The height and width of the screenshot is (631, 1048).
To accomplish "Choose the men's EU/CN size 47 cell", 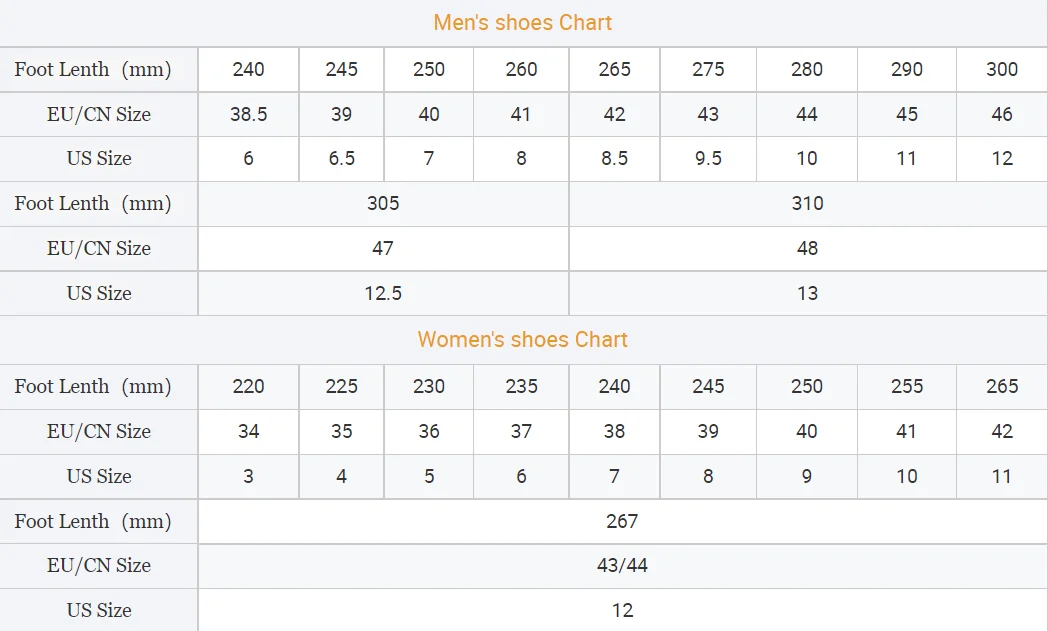I will point(383,248).
